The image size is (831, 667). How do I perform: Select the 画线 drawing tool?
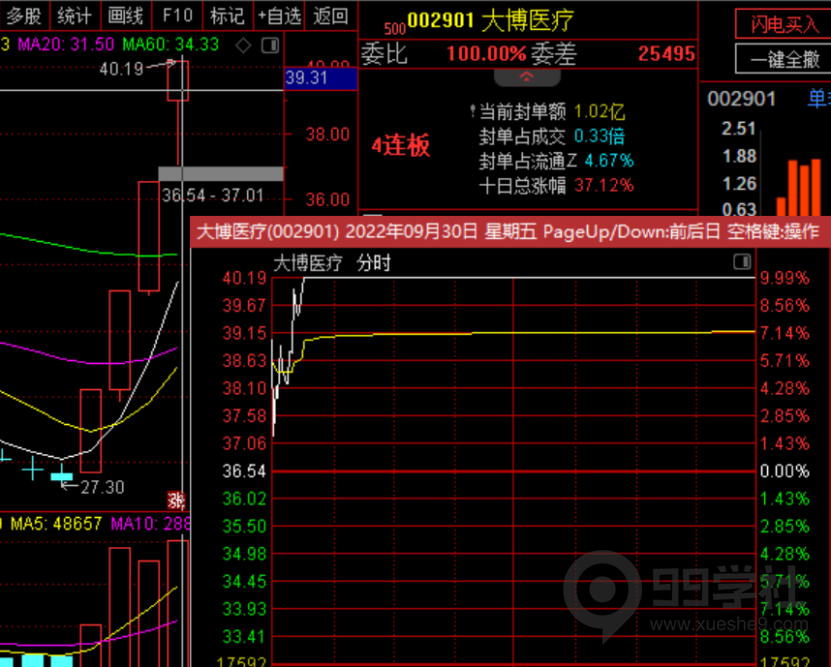pos(125,15)
